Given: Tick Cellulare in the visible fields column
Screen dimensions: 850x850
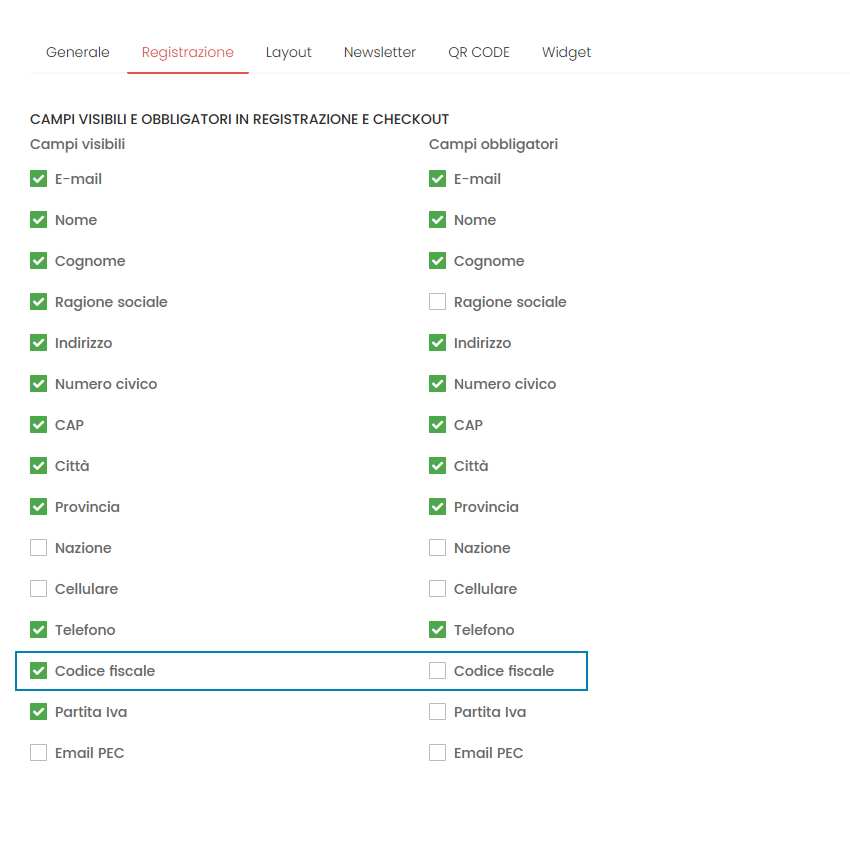Looking at the screenshot, I should [39, 589].
